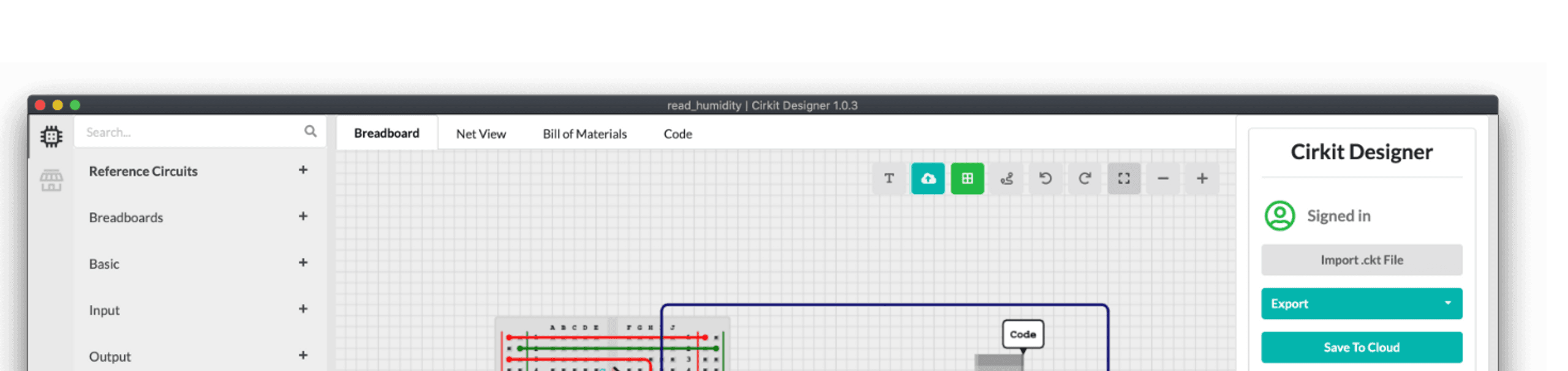
Task: Zoom out with minus icon
Action: click(x=1163, y=178)
